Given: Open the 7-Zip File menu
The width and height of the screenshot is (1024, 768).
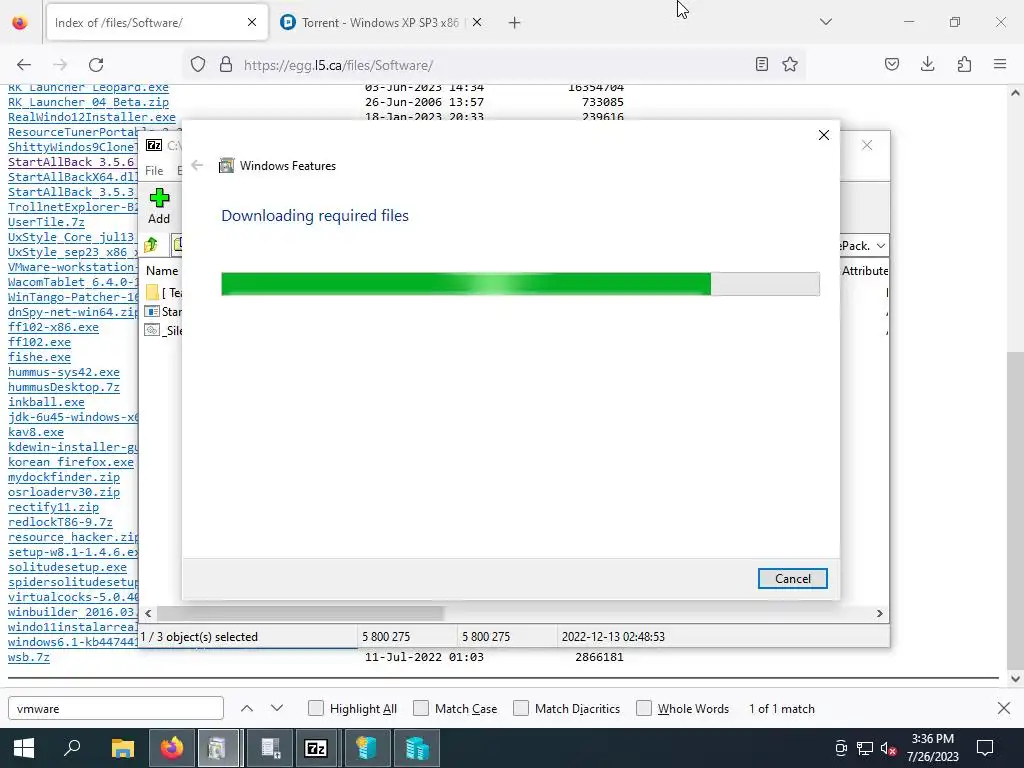Looking at the screenshot, I should pos(154,170).
